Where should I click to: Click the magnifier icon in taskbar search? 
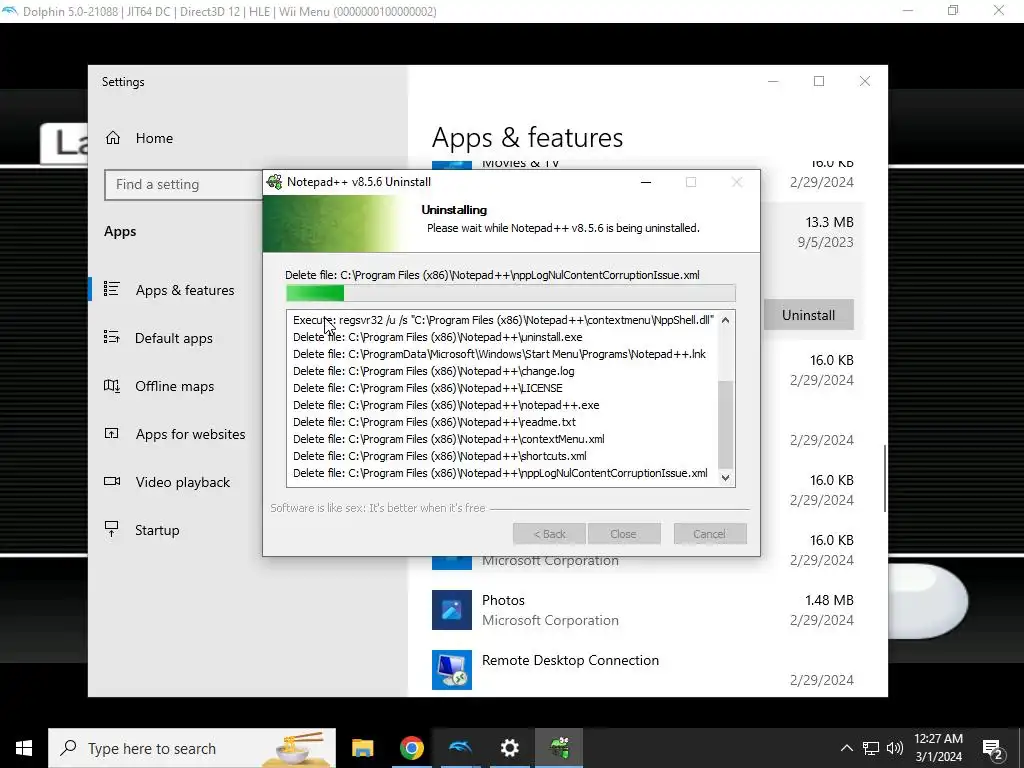point(68,748)
